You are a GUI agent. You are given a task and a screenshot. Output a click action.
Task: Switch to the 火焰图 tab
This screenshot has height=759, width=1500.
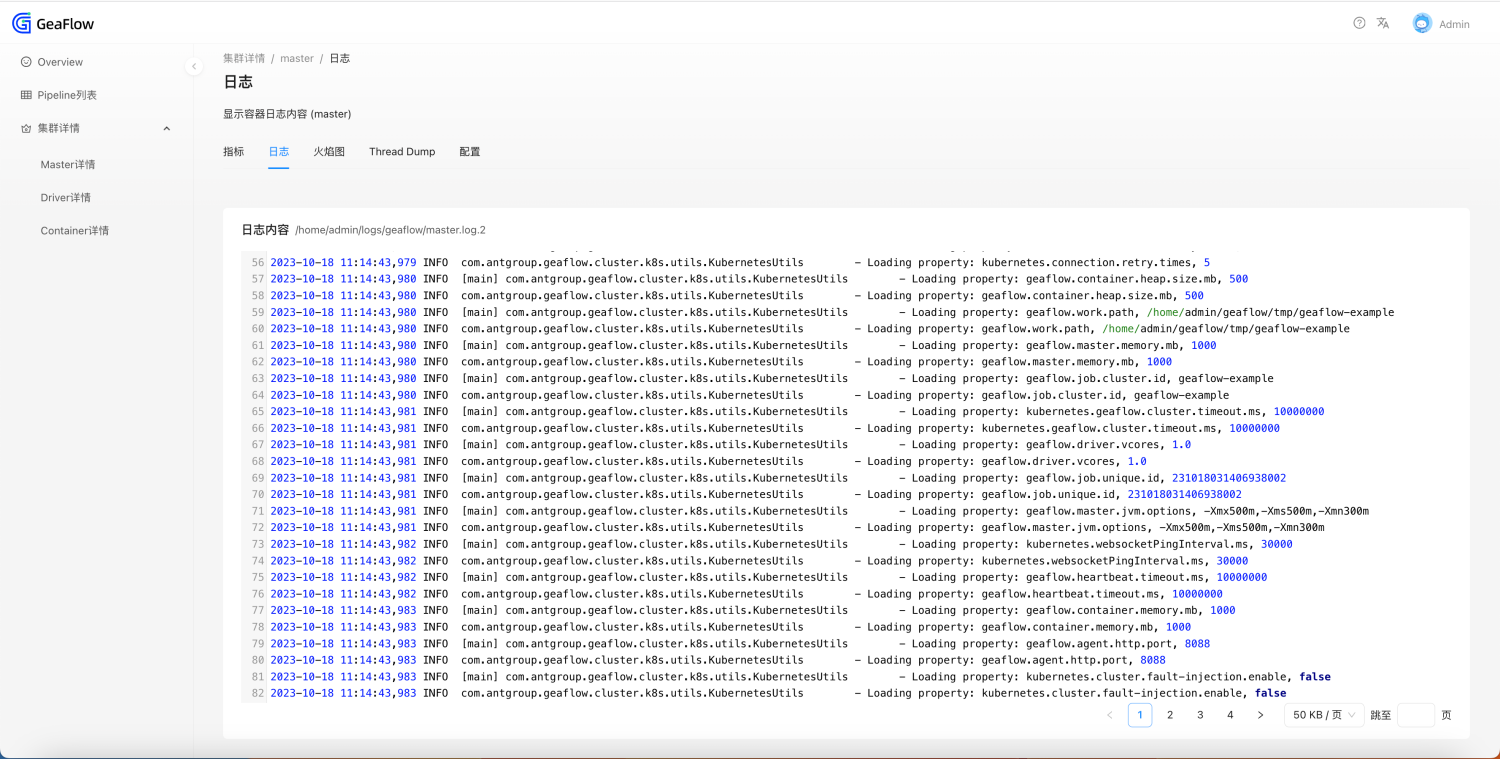(x=329, y=151)
